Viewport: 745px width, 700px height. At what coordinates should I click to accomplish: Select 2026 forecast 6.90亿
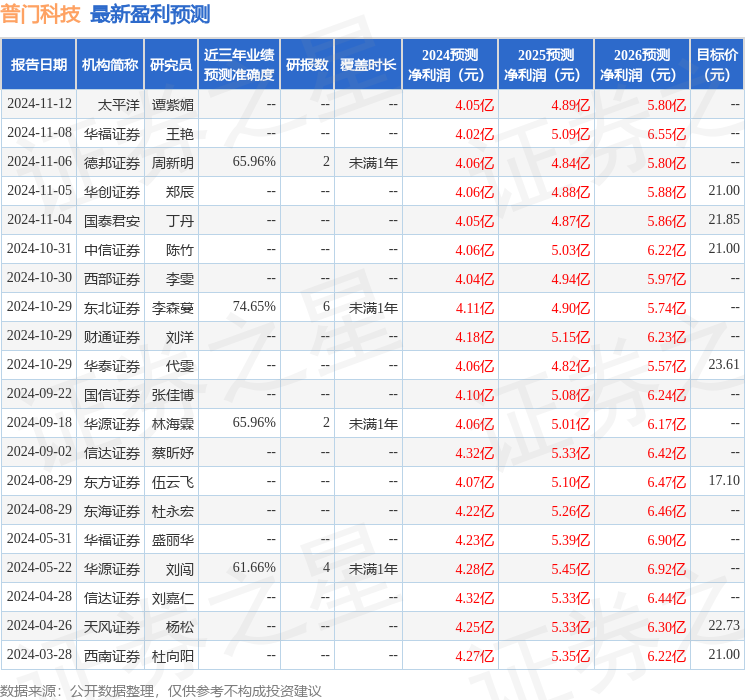[666, 540]
